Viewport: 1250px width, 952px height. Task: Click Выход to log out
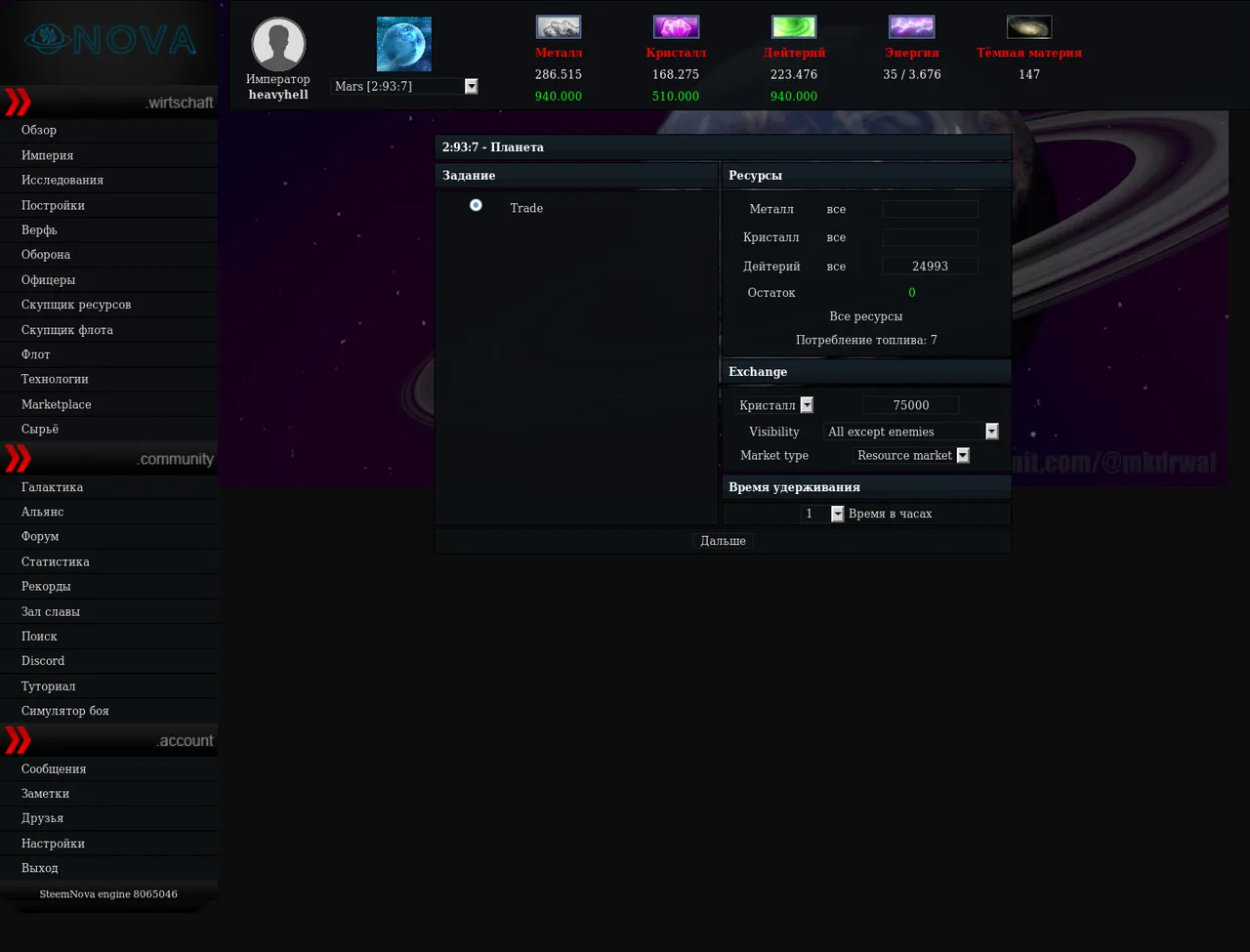pyautogui.click(x=108, y=868)
